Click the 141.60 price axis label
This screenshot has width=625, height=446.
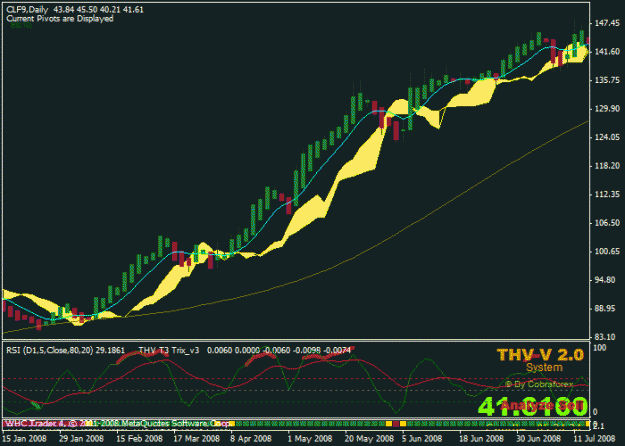[x=607, y=52]
